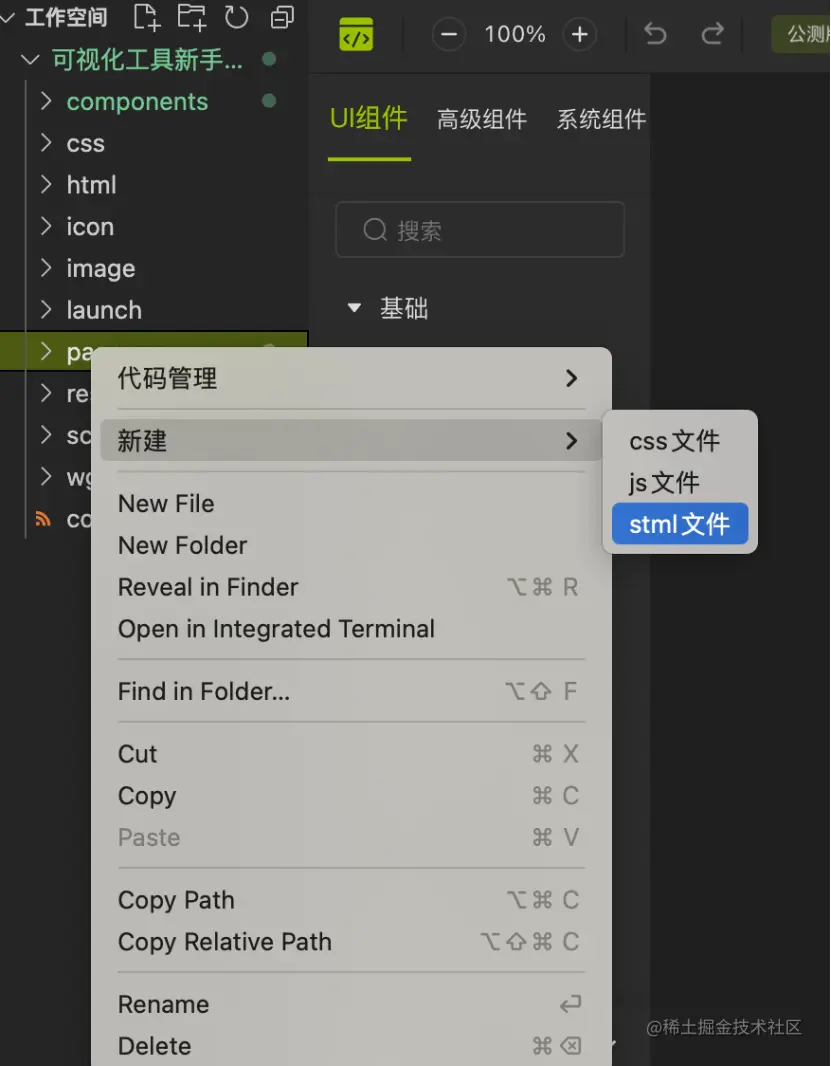This screenshot has height=1066, width=831.
Task: Zoom out with the minus button
Action: coord(449,34)
